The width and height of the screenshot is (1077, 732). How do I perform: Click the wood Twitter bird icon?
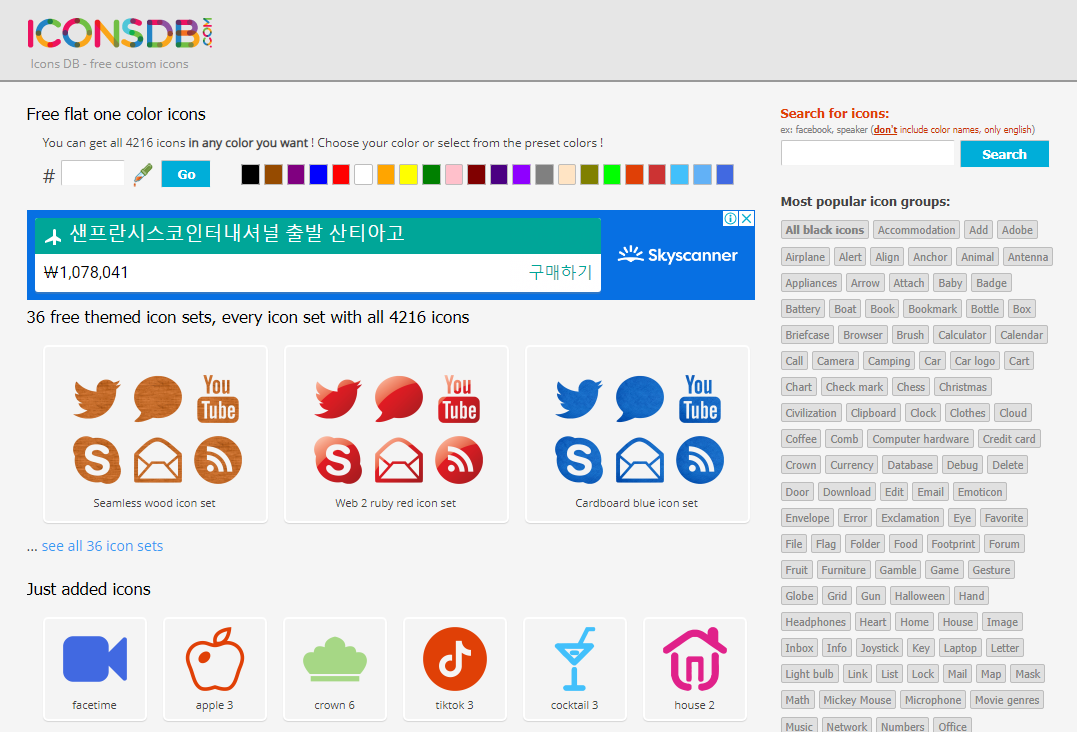[97, 398]
